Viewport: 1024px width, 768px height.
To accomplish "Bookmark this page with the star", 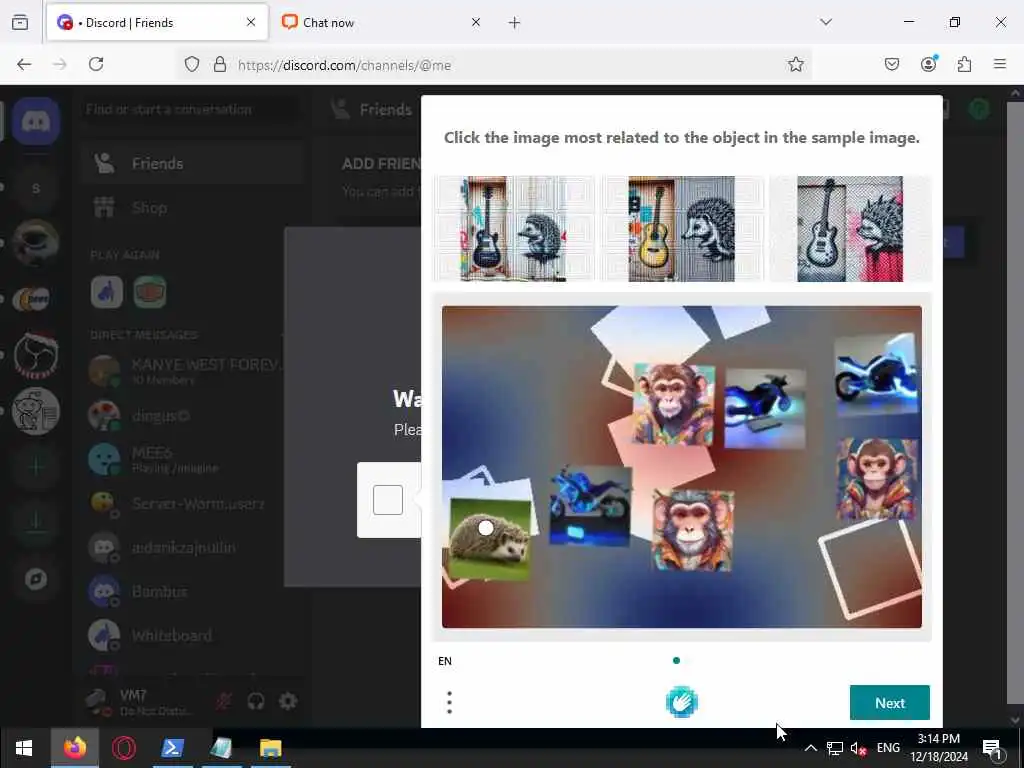I will [795, 64].
